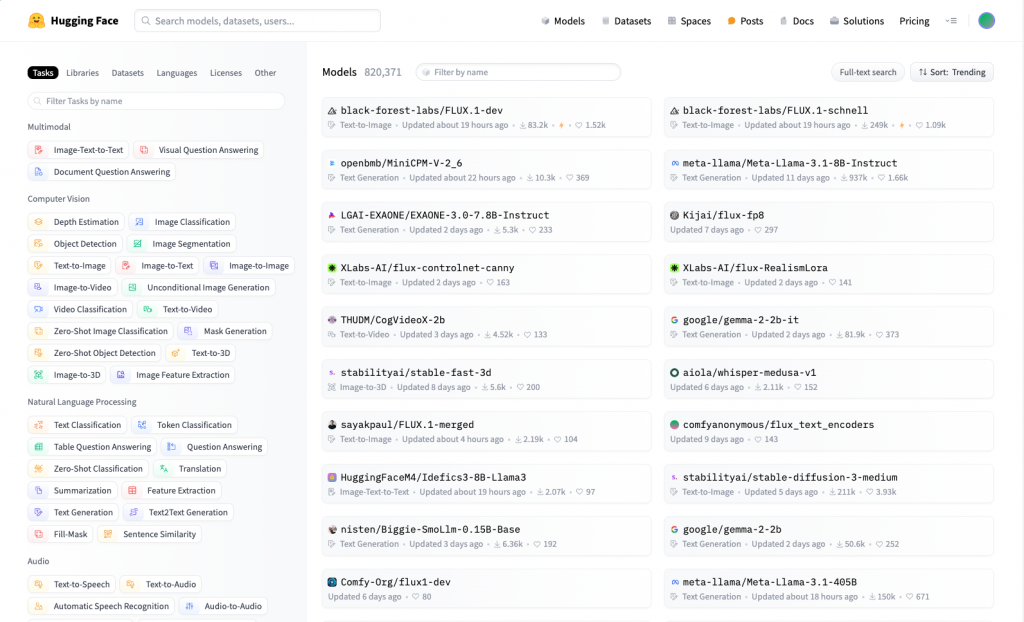Open stabilityai/stable-diffusion-3-medium model card
Image resolution: width=1024 pixels, height=622 pixels.
(829, 484)
